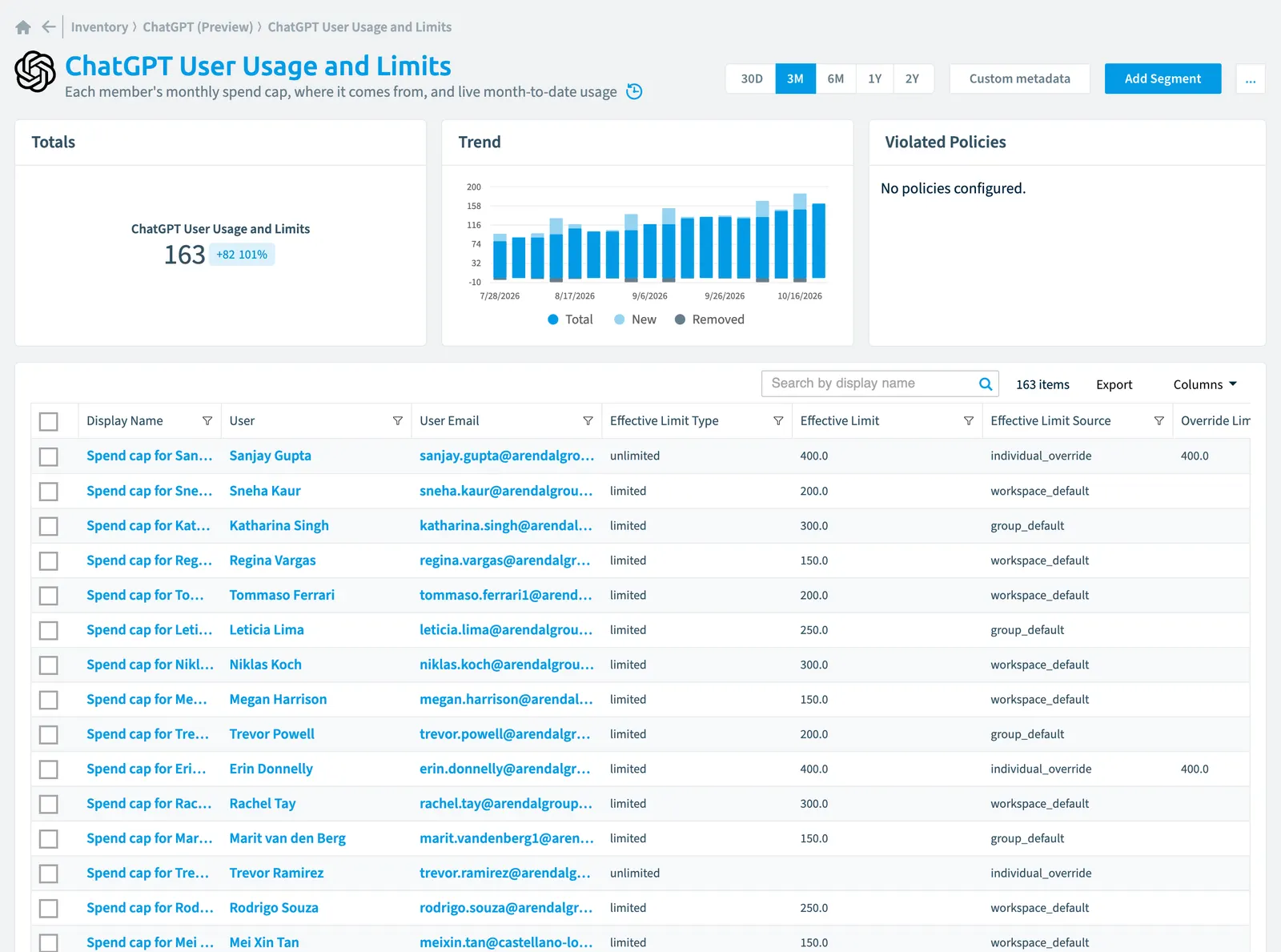The width and height of the screenshot is (1281, 952).
Task: Filter the Display Name column
Action: point(207,421)
